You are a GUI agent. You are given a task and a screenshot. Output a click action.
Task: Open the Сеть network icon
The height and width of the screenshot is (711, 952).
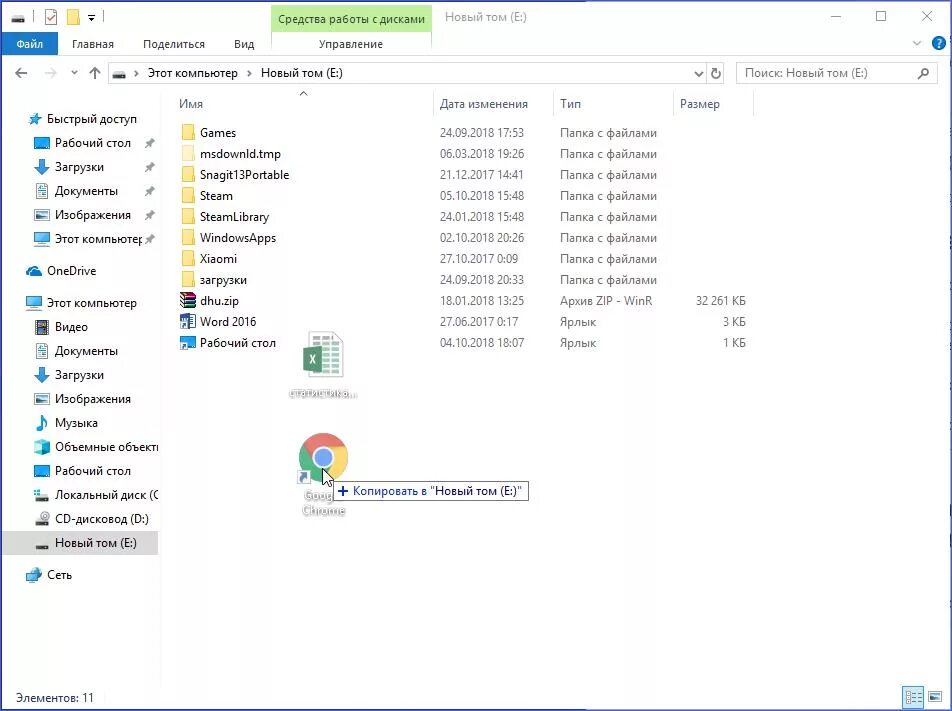pyautogui.click(x=34, y=574)
